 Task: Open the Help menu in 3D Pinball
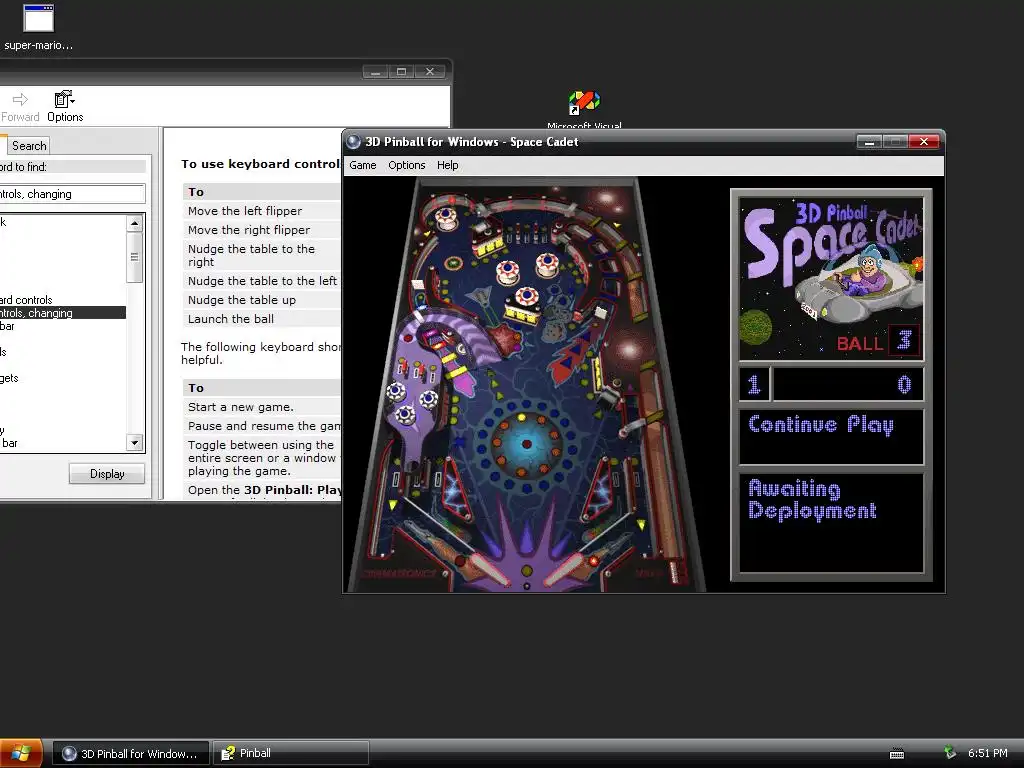coord(447,165)
